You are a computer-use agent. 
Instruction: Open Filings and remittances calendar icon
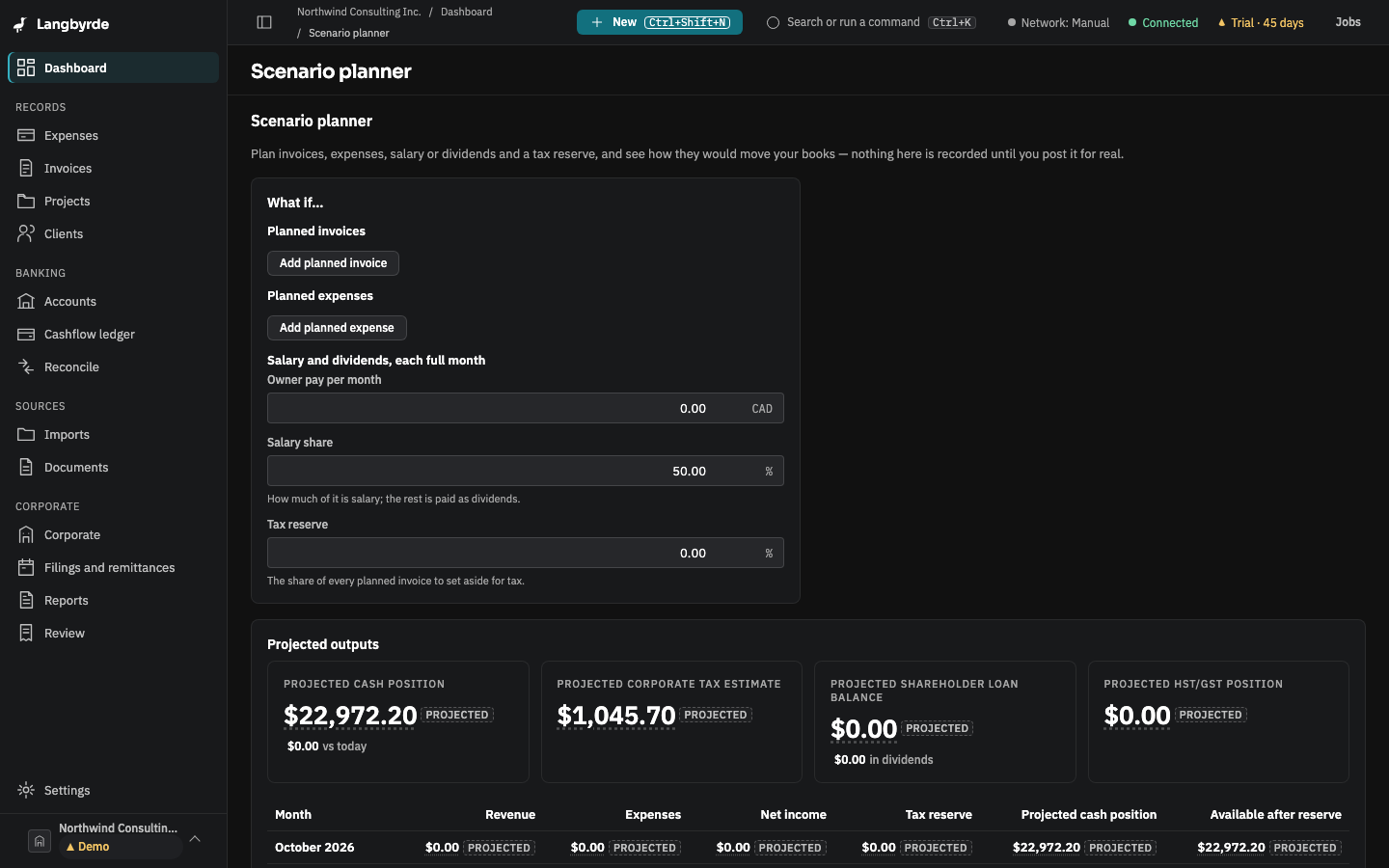26,567
